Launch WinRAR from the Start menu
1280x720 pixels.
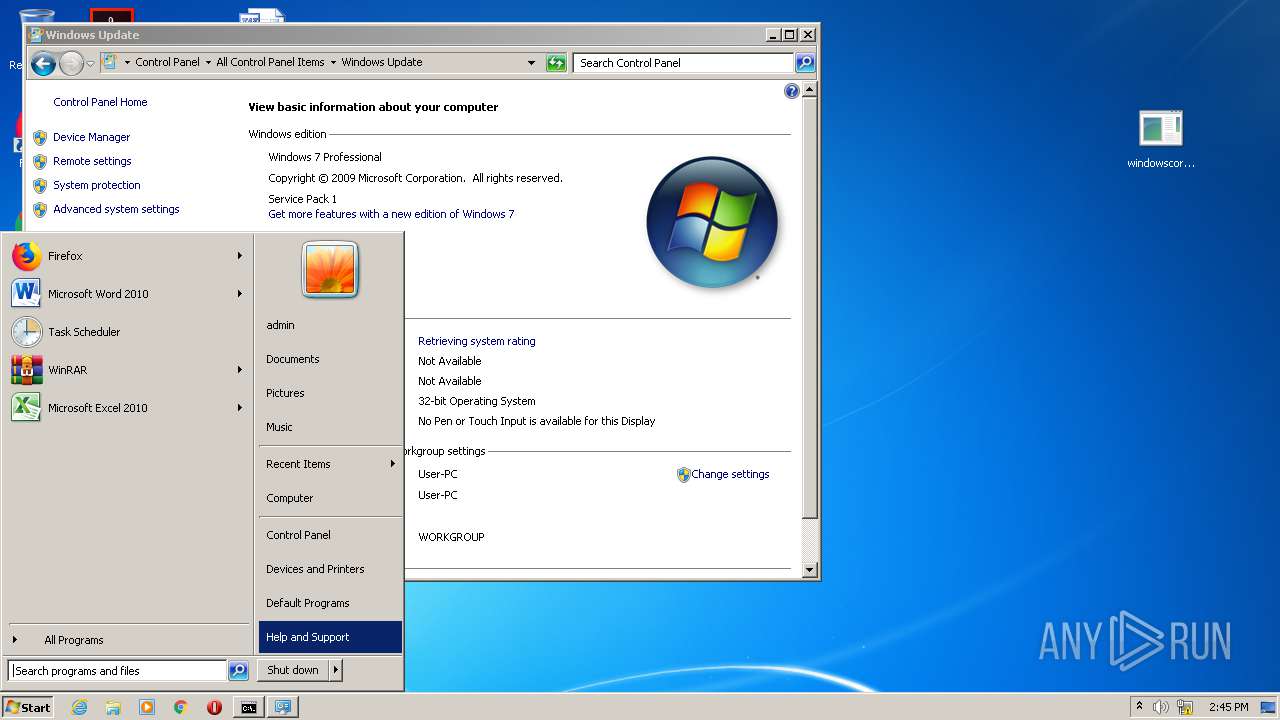127,370
